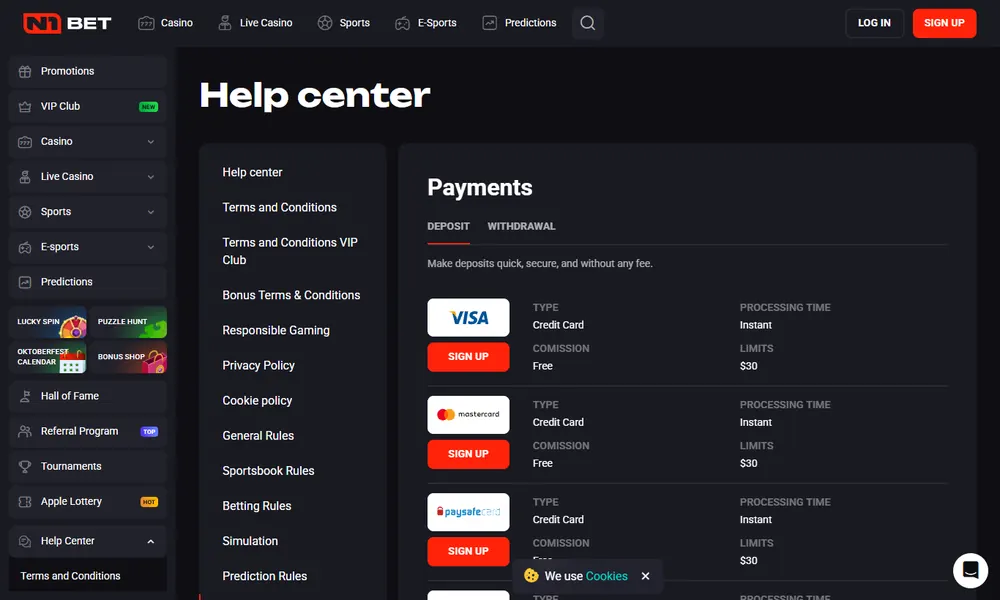Open Privacy Policy page
Image resolution: width=1000 pixels, height=600 pixels.
258,365
